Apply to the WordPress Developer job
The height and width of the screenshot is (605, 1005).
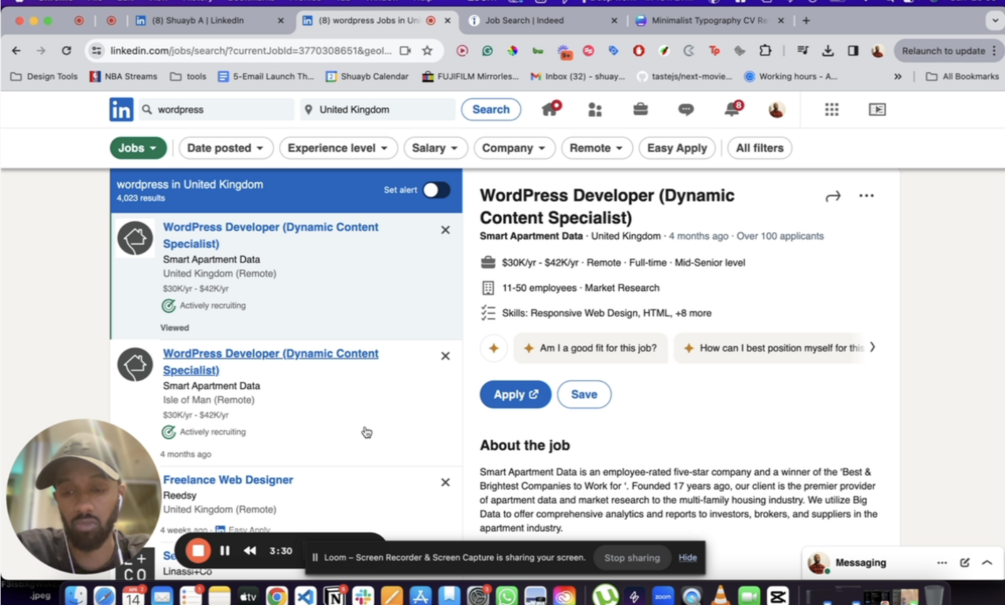[515, 394]
